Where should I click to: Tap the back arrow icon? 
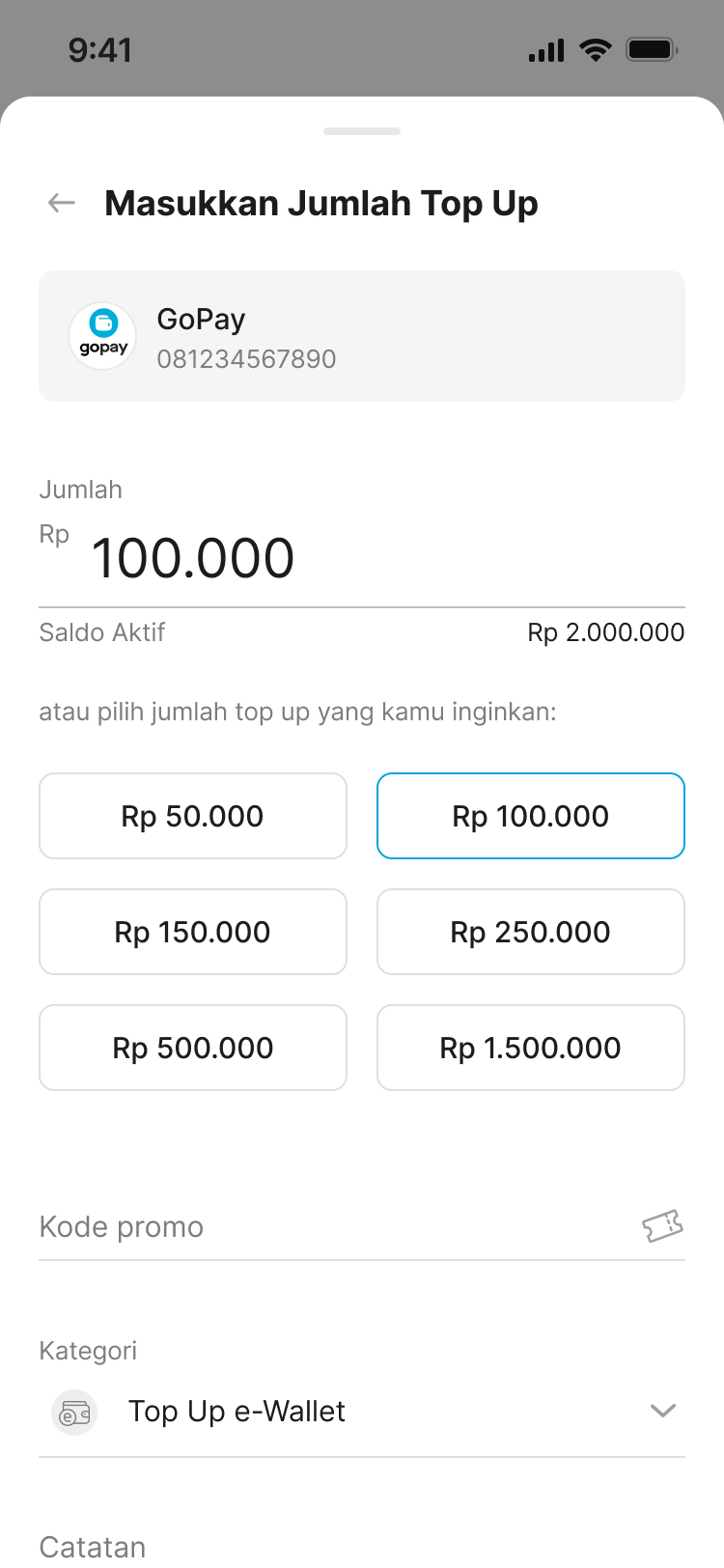[62, 203]
